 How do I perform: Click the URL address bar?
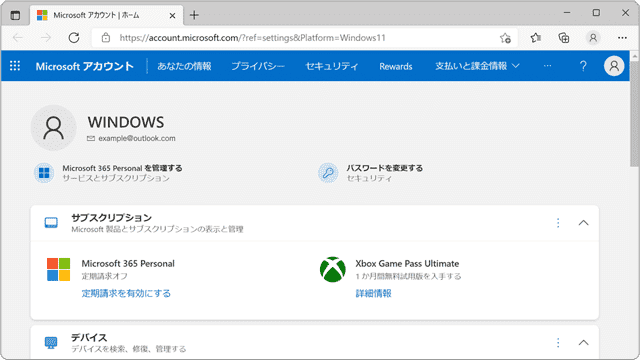(304, 38)
